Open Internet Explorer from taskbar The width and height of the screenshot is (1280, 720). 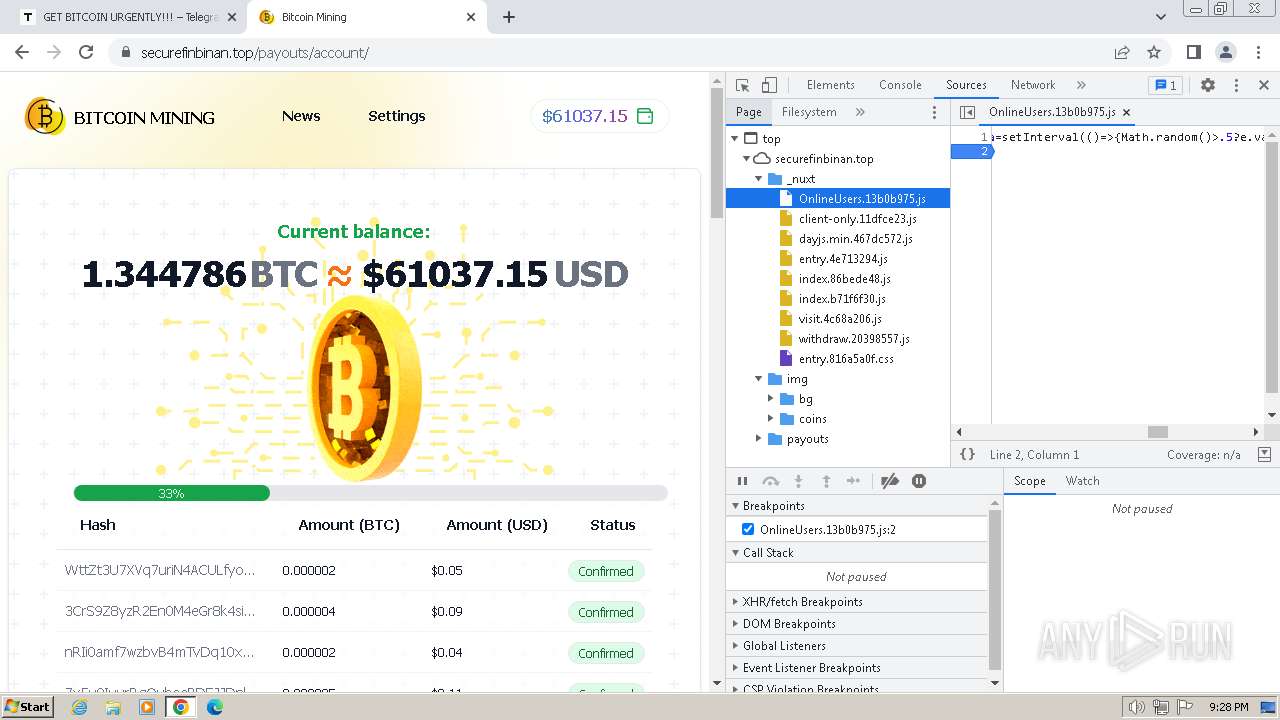pyautogui.click(x=79, y=706)
